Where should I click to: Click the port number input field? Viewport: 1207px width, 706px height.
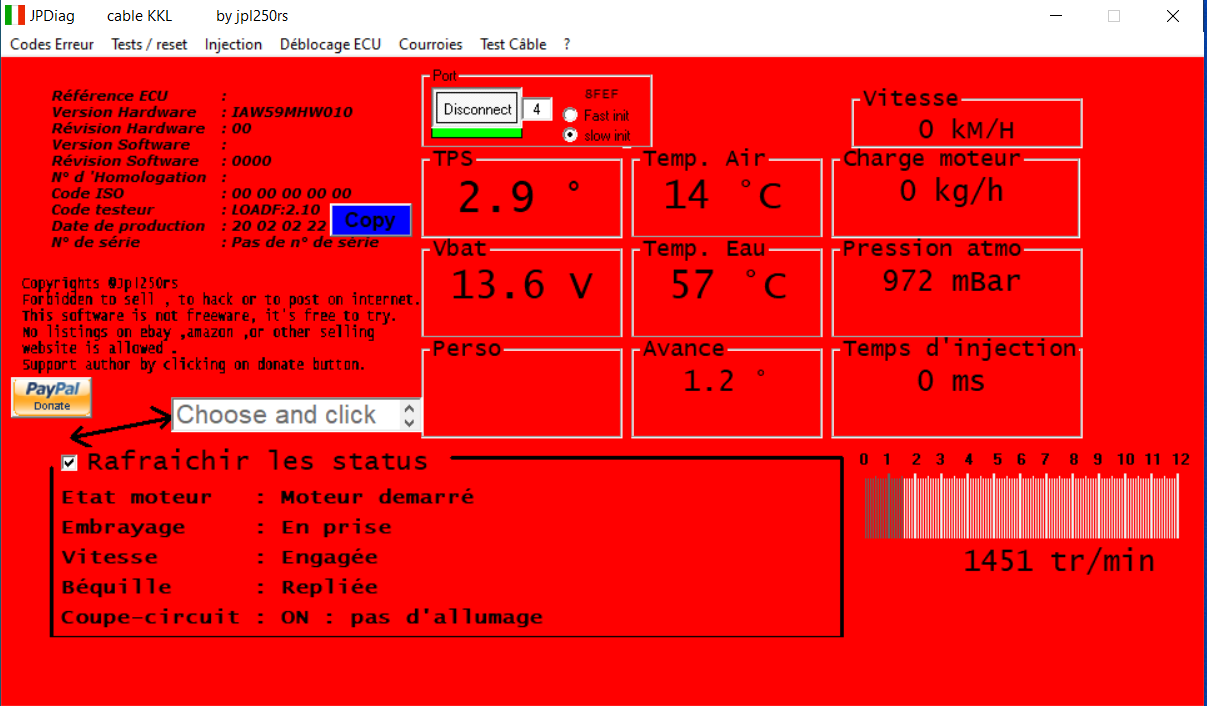pos(537,109)
